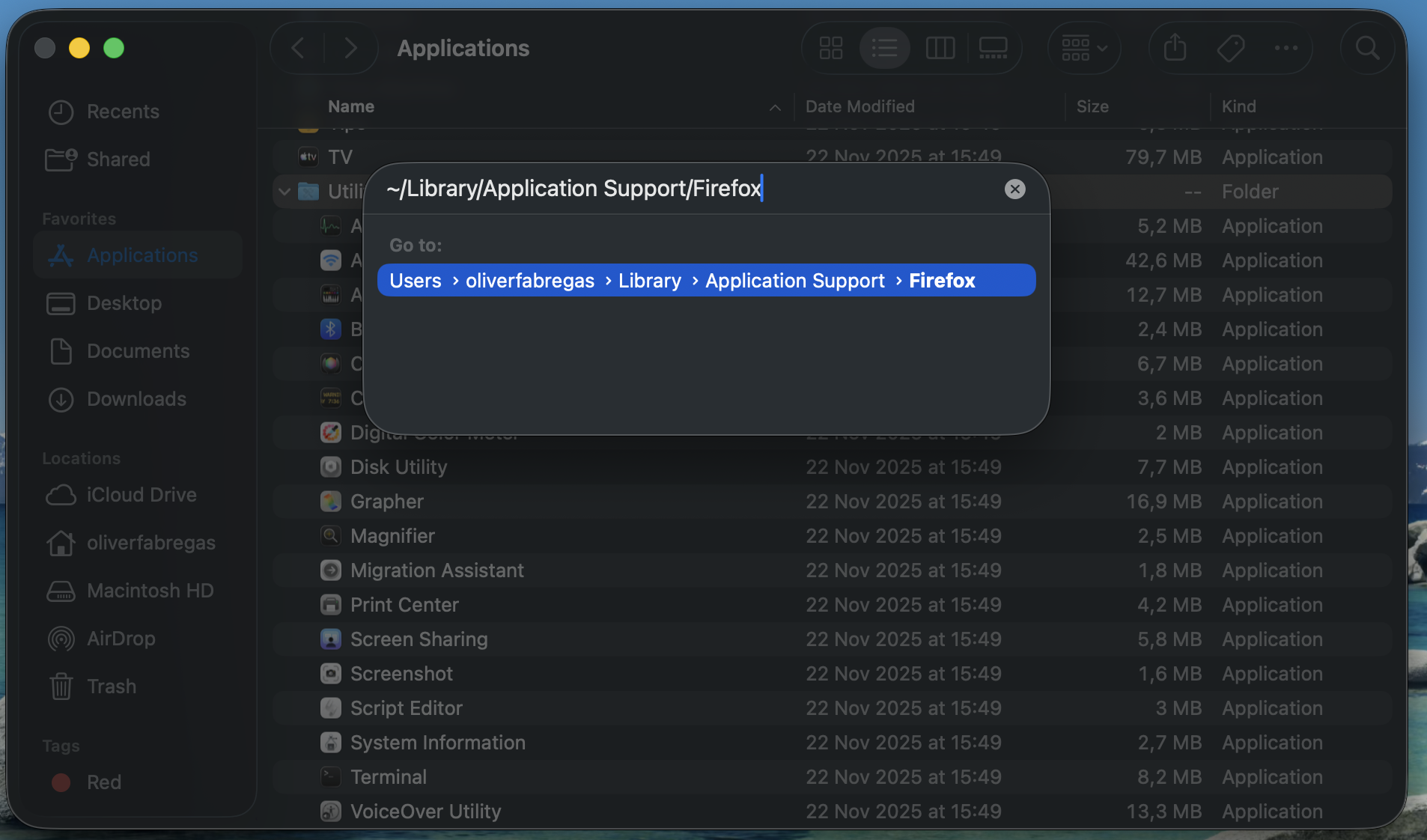The width and height of the screenshot is (1427, 840).
Task: Switch to icon grid view
Action: 830,47
